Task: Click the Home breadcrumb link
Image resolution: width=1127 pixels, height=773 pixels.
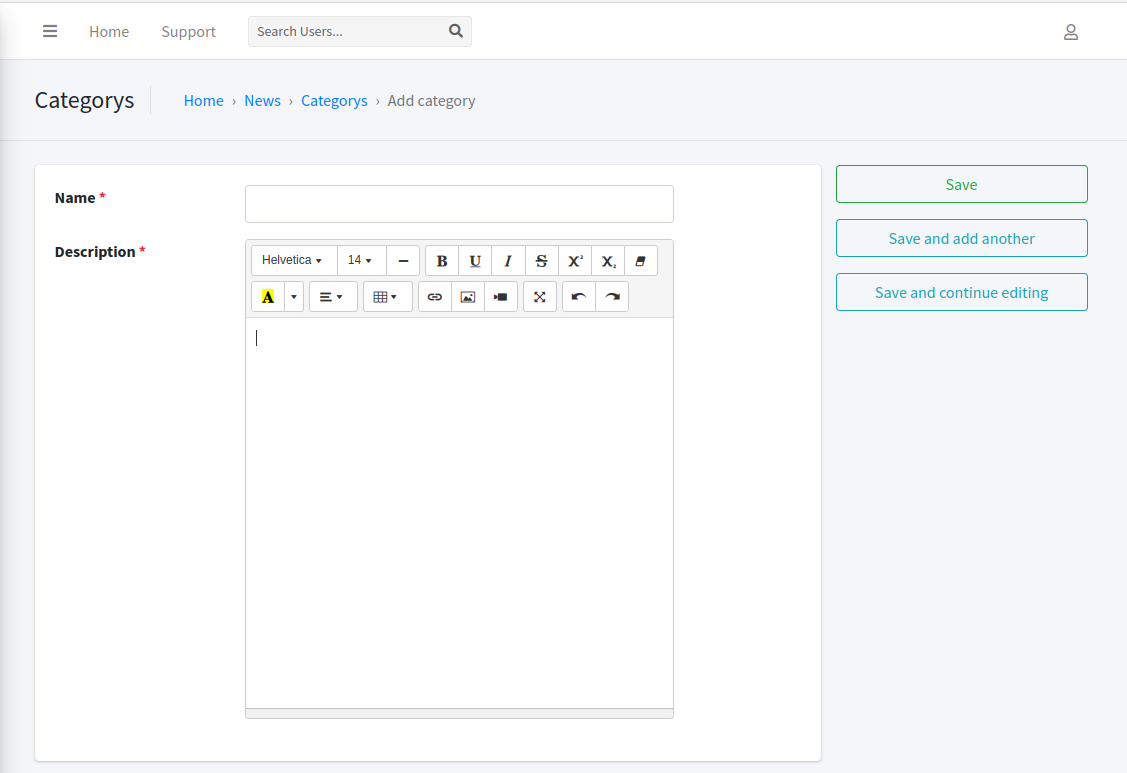Action: [x=203, y=101]
